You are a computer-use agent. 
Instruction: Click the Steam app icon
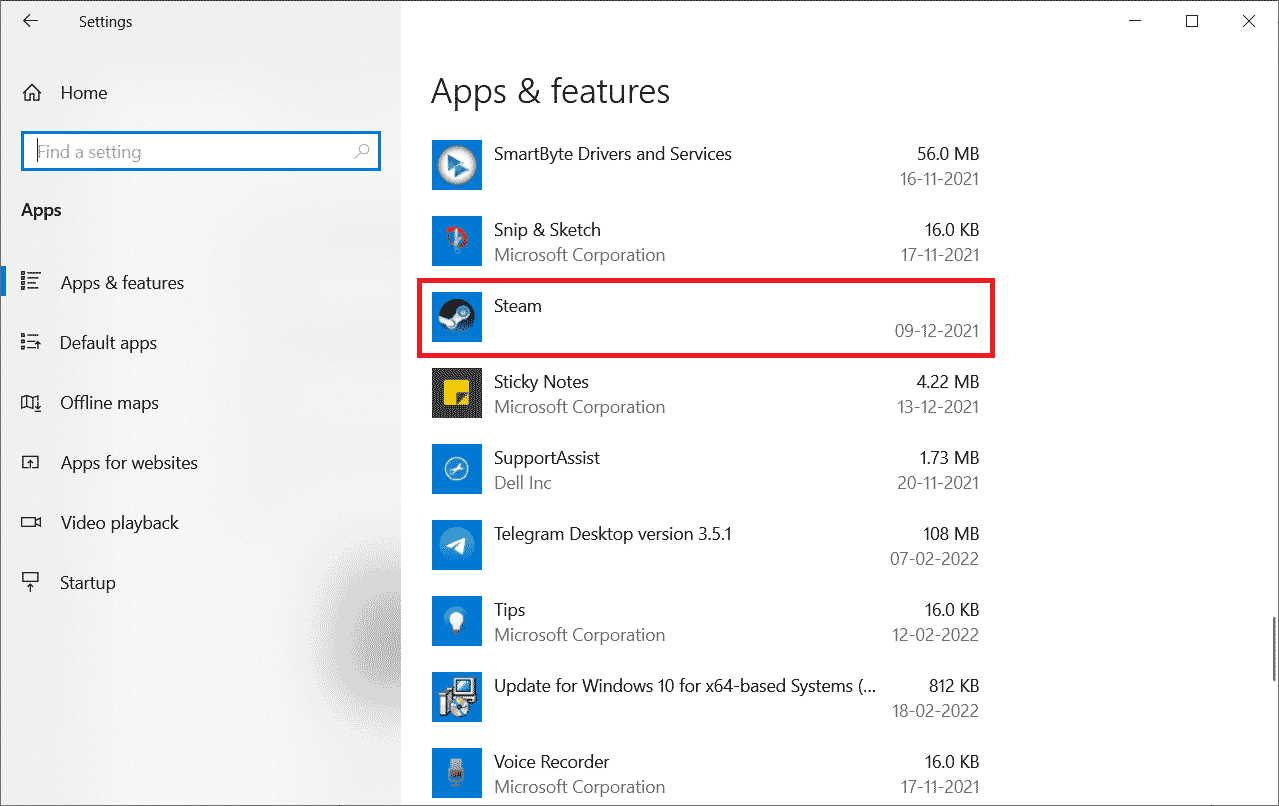pyautogui.click(x=457, y=317)
